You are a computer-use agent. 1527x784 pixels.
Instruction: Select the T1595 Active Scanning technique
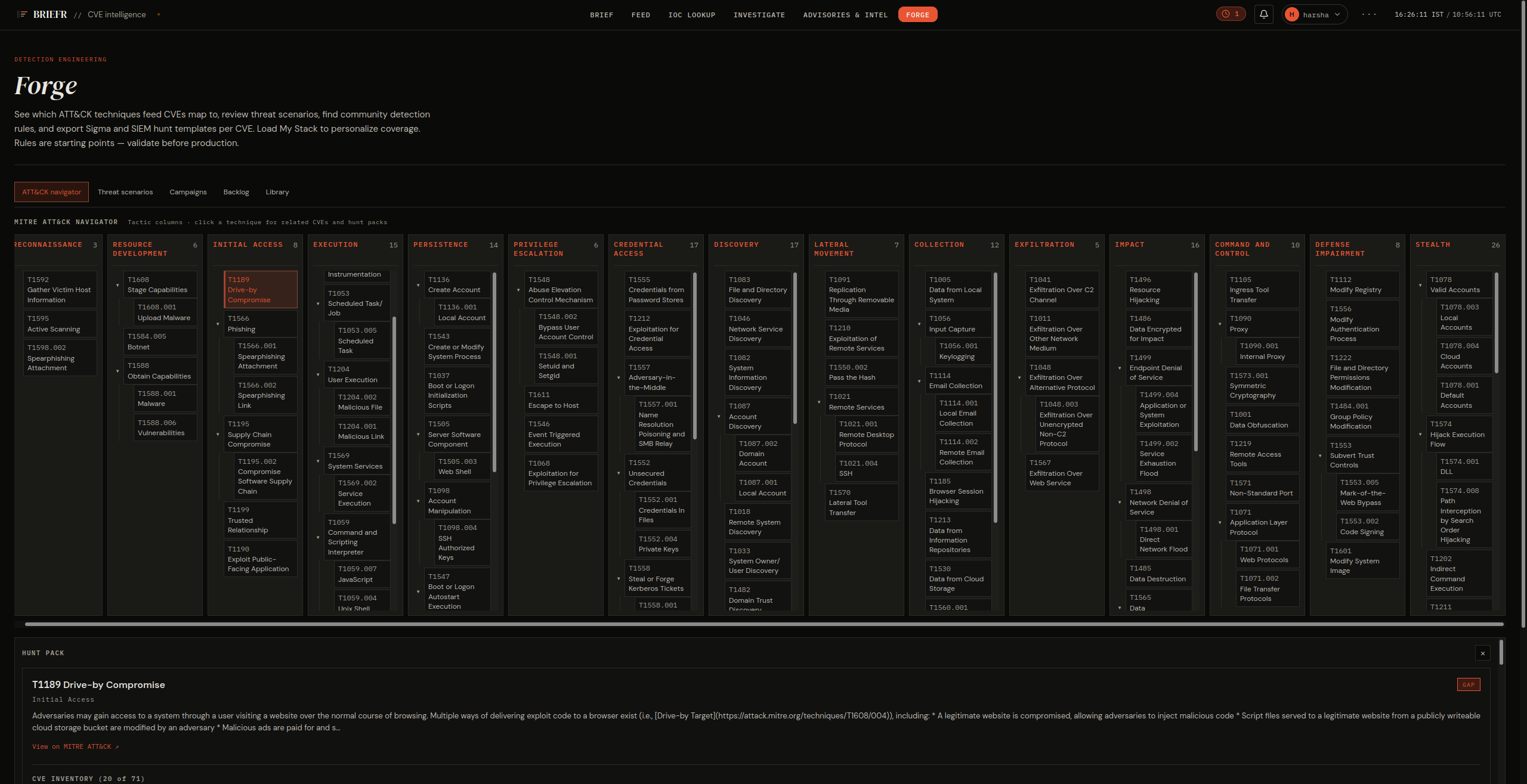coord(60,324)
